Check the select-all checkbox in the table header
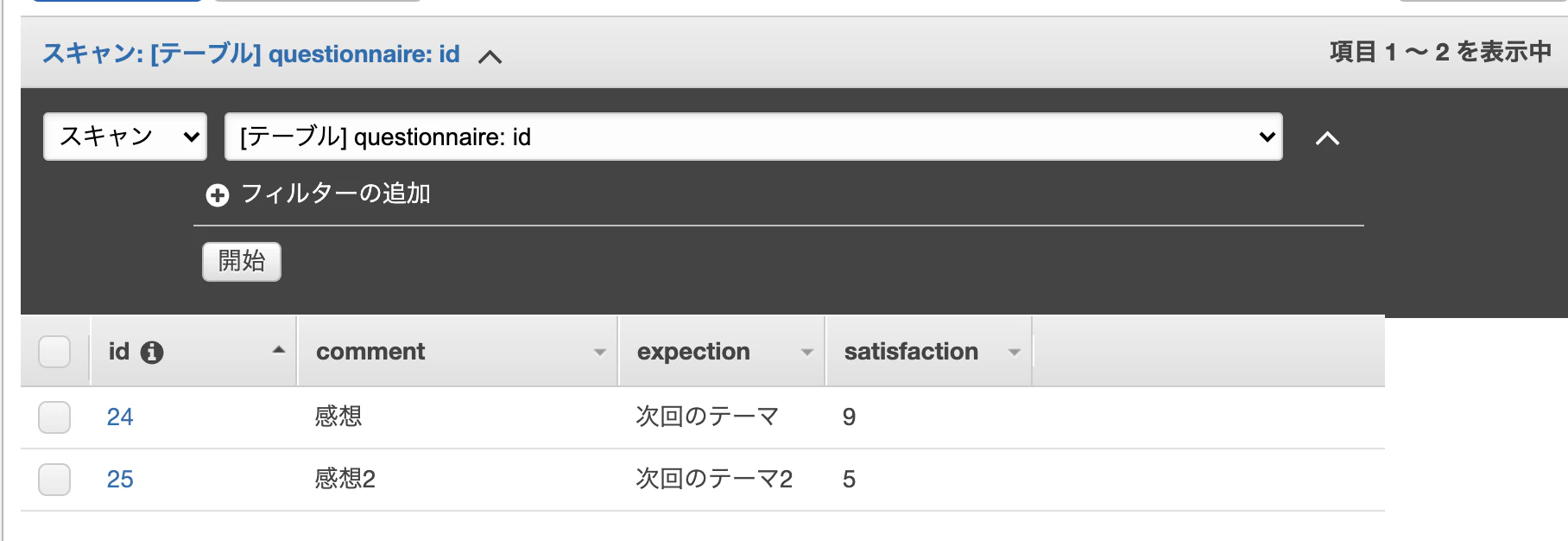The height and width of the screenshot is (541, 1568). (54, 351)
